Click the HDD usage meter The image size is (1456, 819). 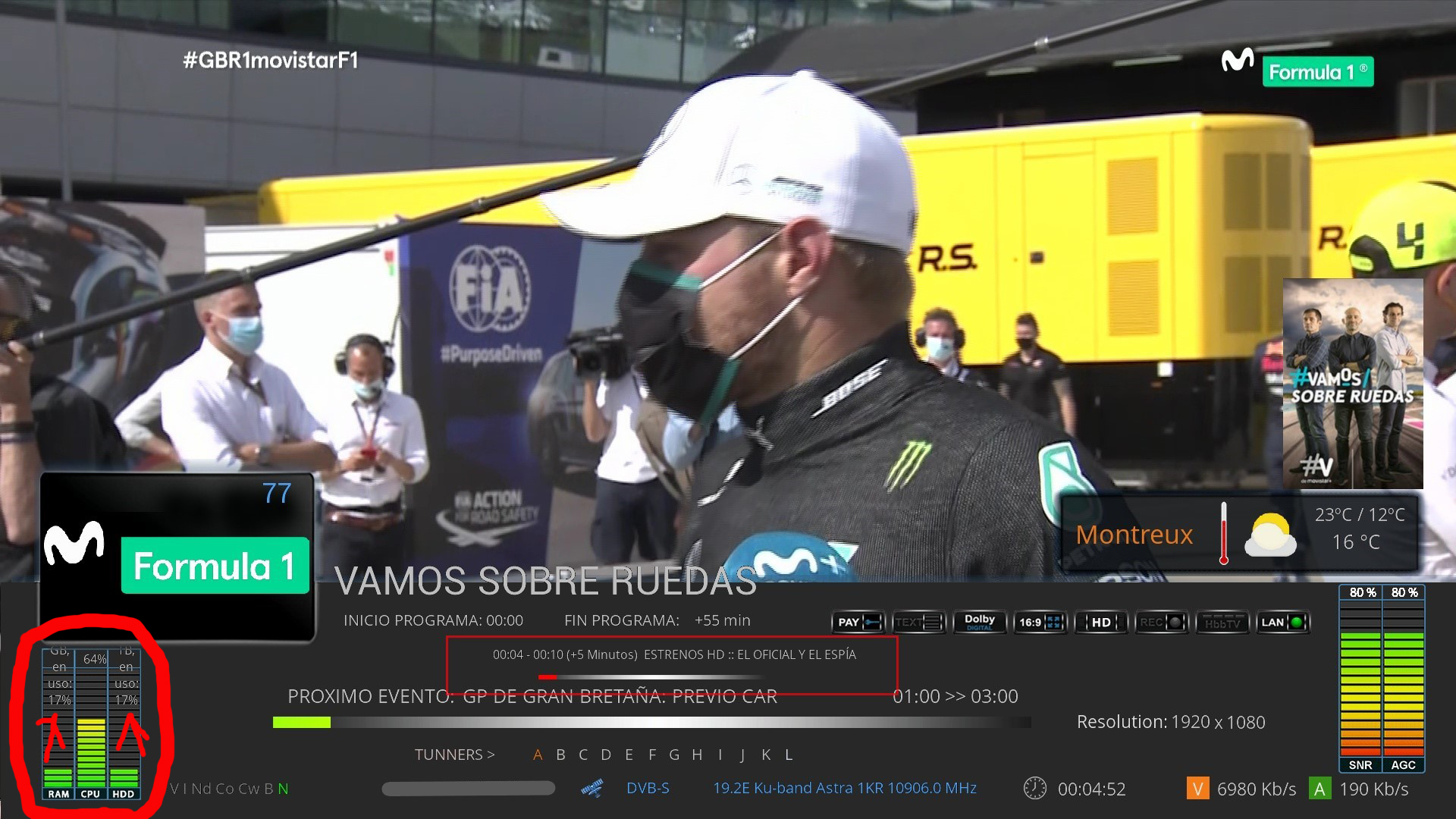tap(124, 724)
